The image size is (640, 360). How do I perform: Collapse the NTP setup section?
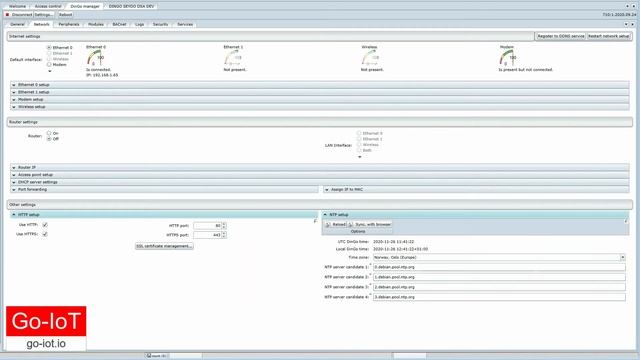pyautogui.click(x=476, y=215)
